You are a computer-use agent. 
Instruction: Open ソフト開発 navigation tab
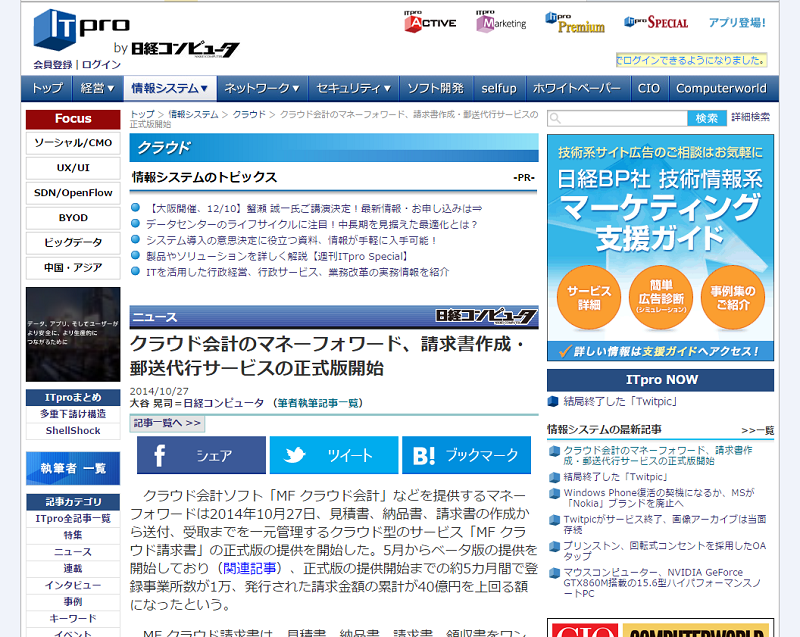[435, 89]
